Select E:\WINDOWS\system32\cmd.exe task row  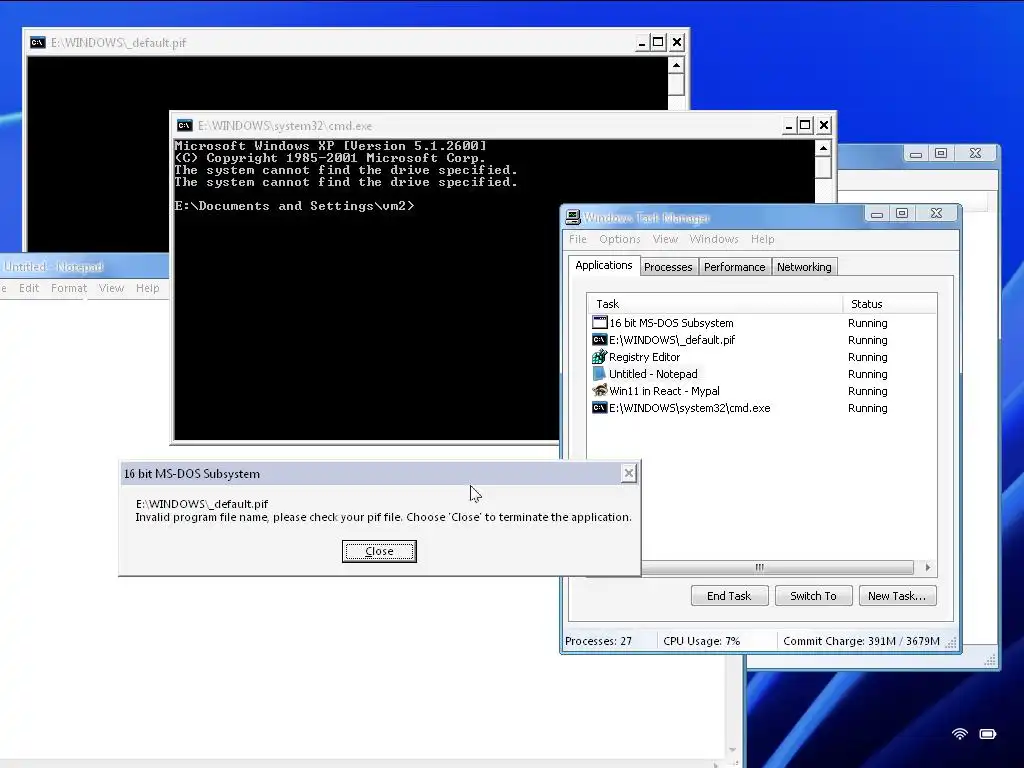pyautogui.click(x=761, y=408)
